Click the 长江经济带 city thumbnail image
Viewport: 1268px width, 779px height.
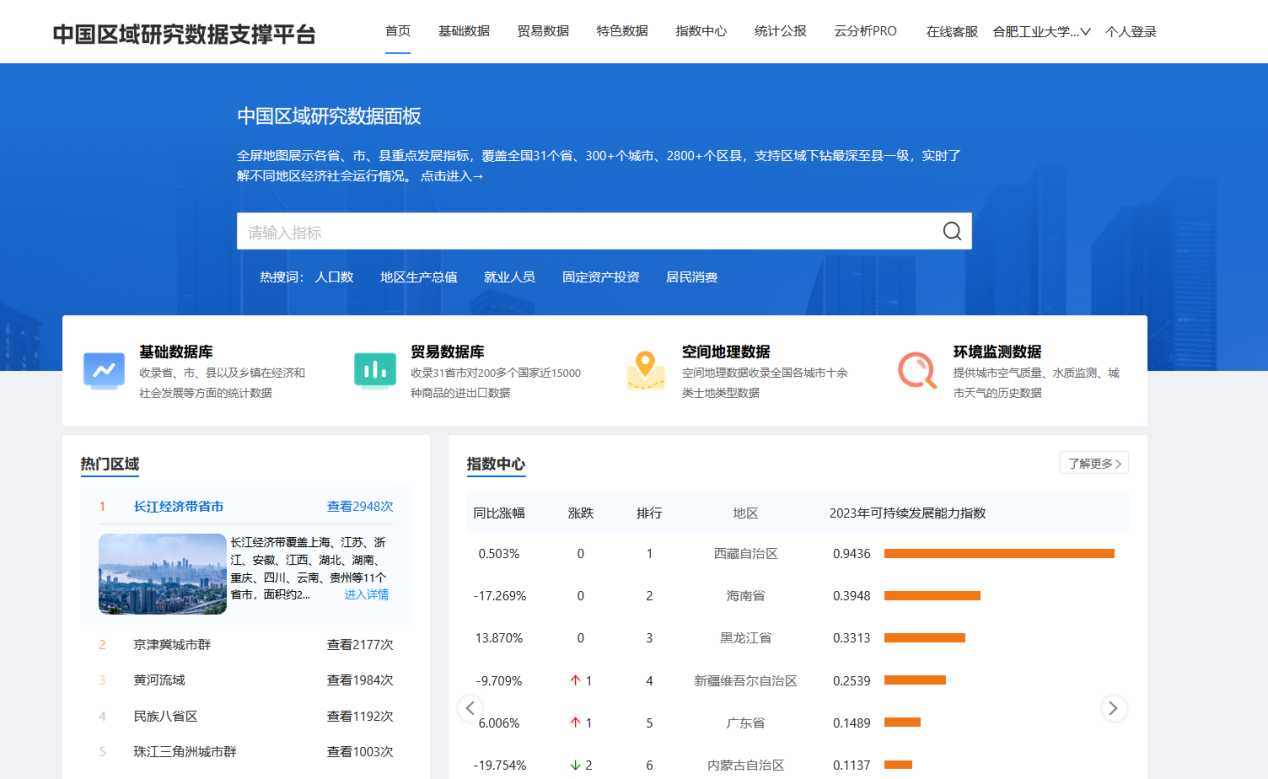click(x=162, y=574)
